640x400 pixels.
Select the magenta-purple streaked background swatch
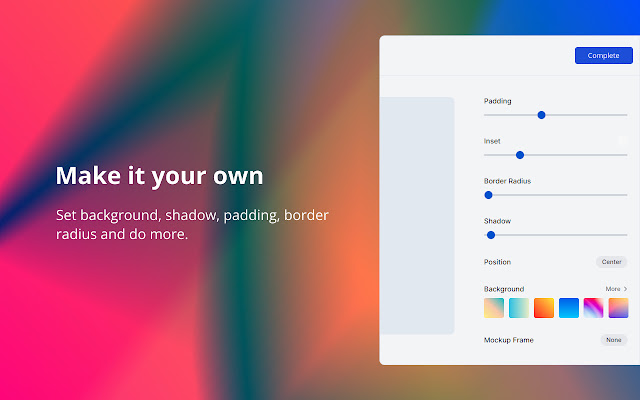pos(594,308)
